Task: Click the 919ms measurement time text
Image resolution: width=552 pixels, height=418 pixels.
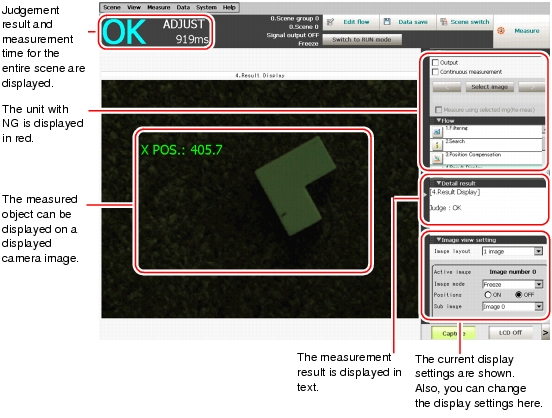Action: 192,39
